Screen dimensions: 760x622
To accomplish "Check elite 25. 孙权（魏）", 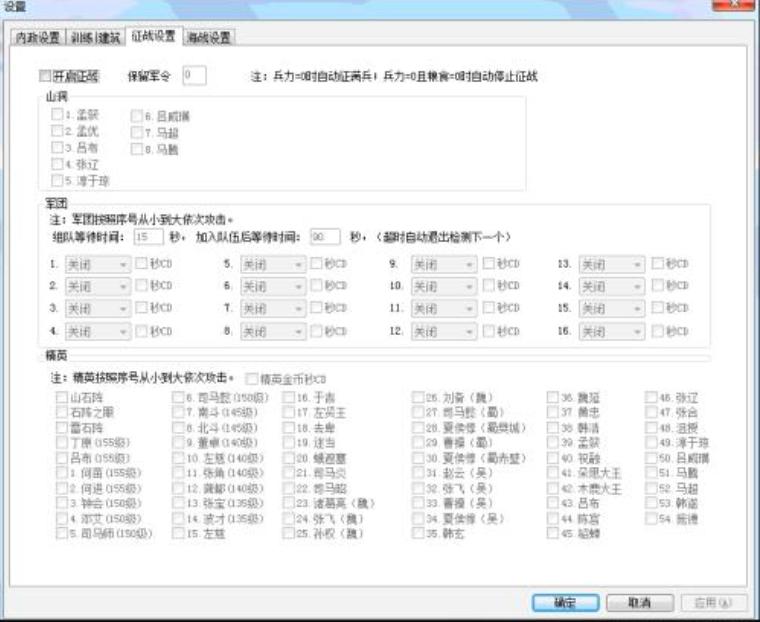I will [288, 533].
